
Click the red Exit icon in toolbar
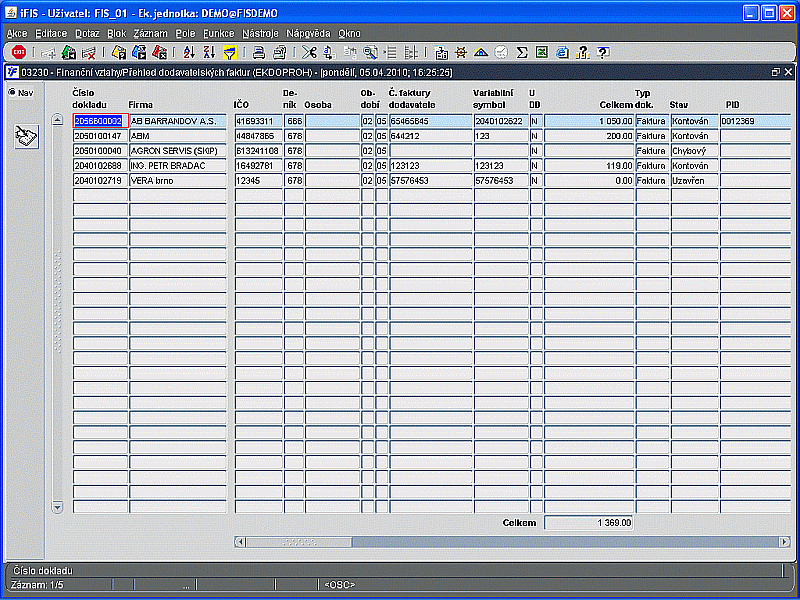coord(18,52)
